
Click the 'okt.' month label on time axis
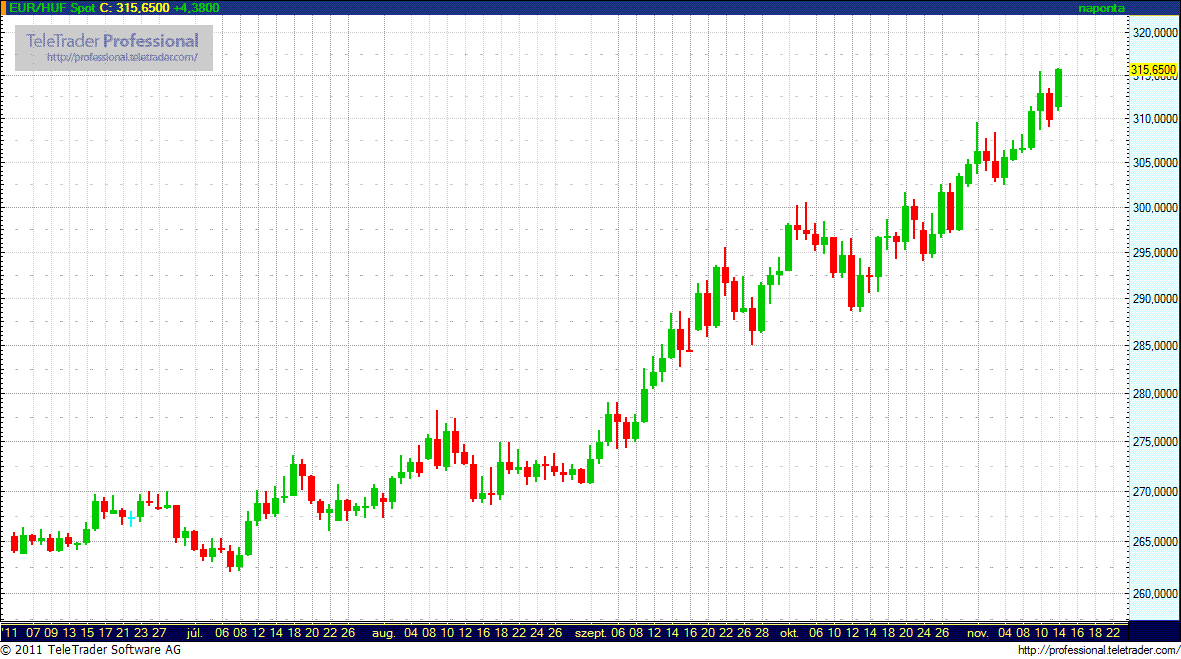pos(789,633)
